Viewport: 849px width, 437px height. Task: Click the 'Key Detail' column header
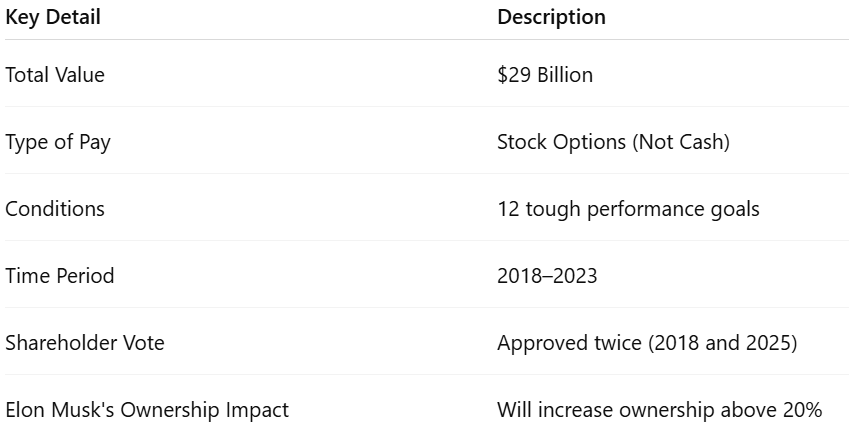click(x=53, y=17)
